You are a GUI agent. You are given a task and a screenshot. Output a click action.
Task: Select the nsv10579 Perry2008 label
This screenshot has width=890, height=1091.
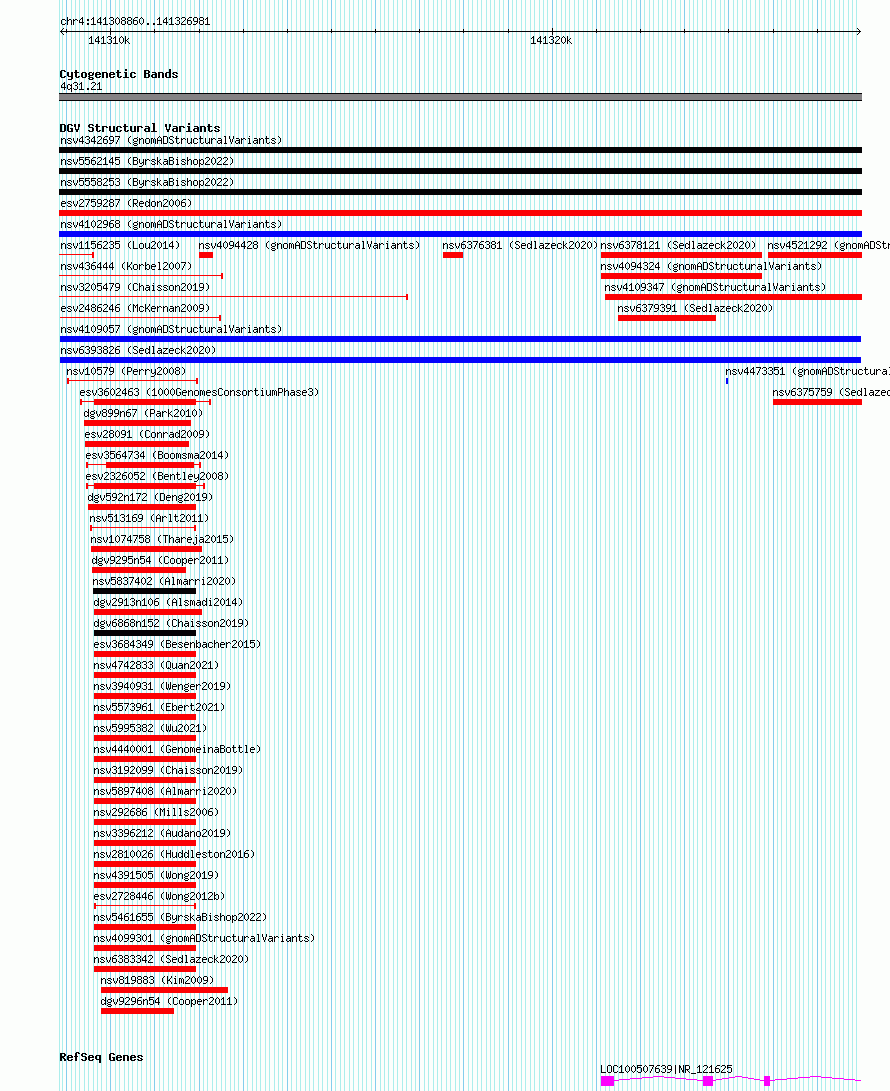point(126,372)
